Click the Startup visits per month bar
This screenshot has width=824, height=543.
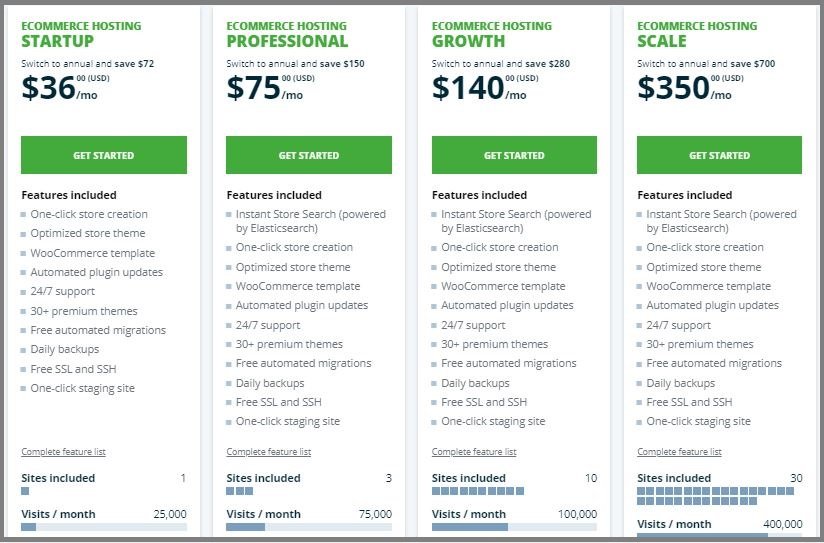(104, 527)
